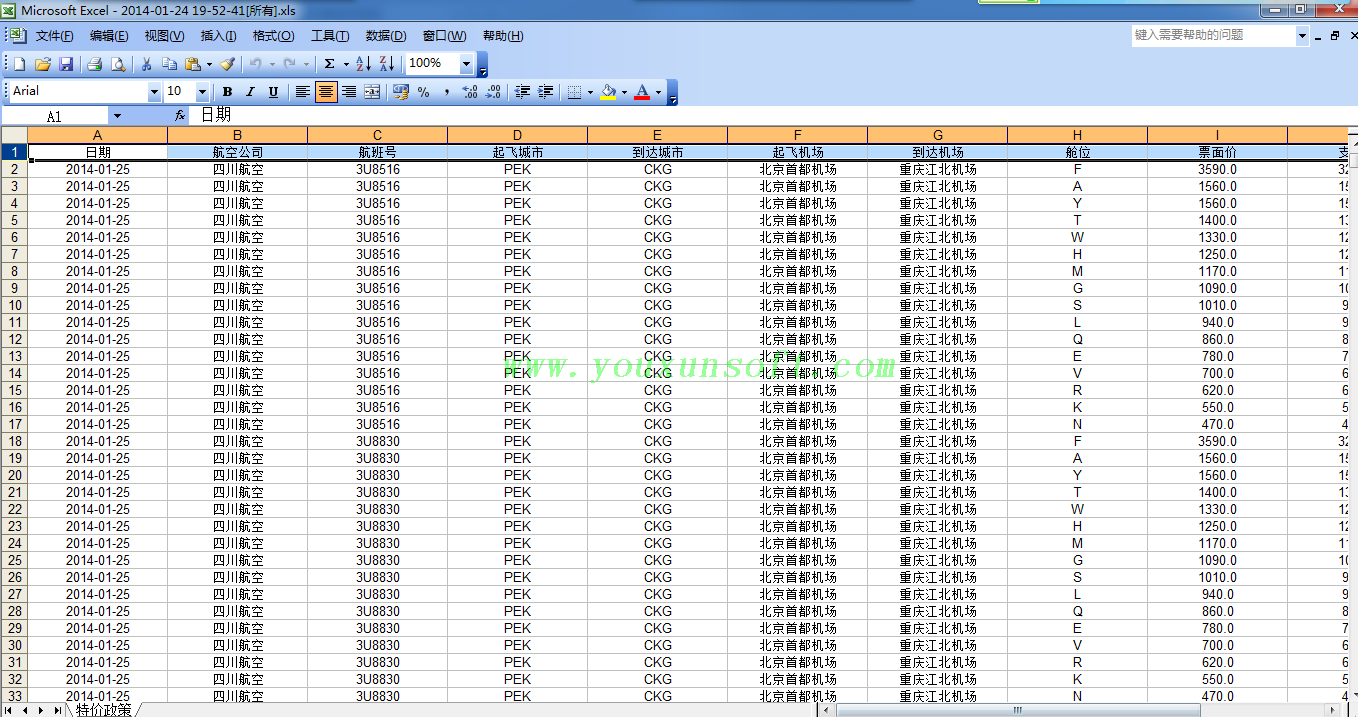Screen dimensions: 1358x717
Task: Click the Select All corner button
Action: (14, 135)
